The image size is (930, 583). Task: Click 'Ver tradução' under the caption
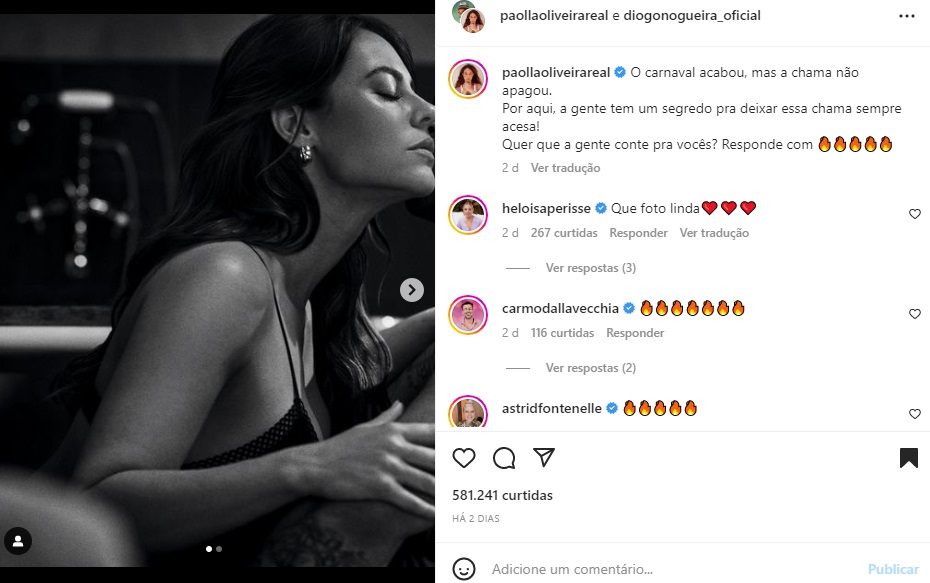click(565, 168)
